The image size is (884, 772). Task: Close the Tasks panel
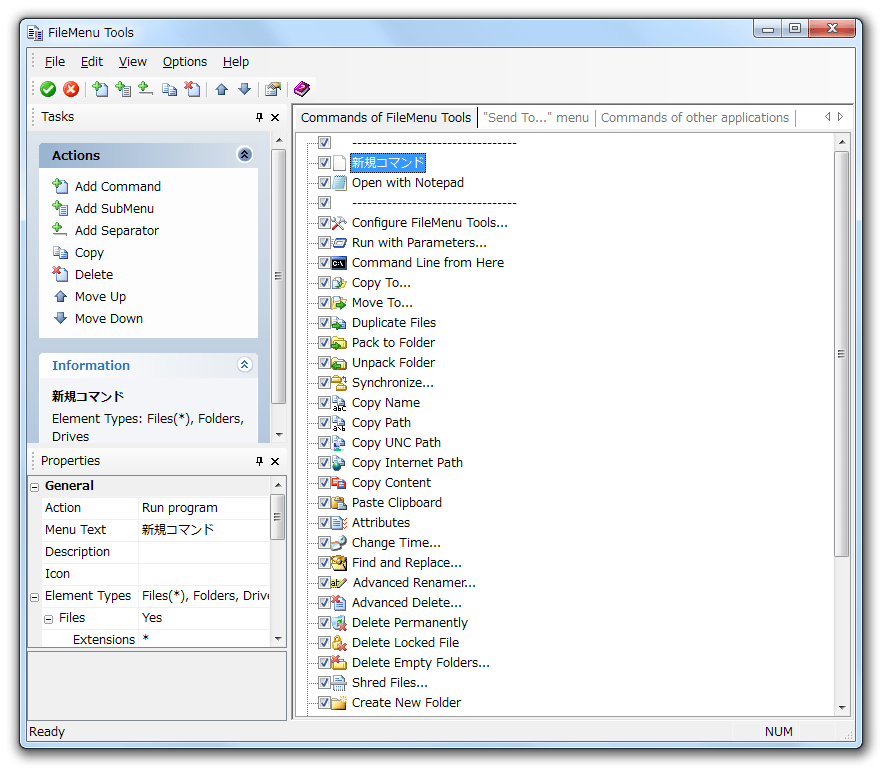[x=275, y=117]
